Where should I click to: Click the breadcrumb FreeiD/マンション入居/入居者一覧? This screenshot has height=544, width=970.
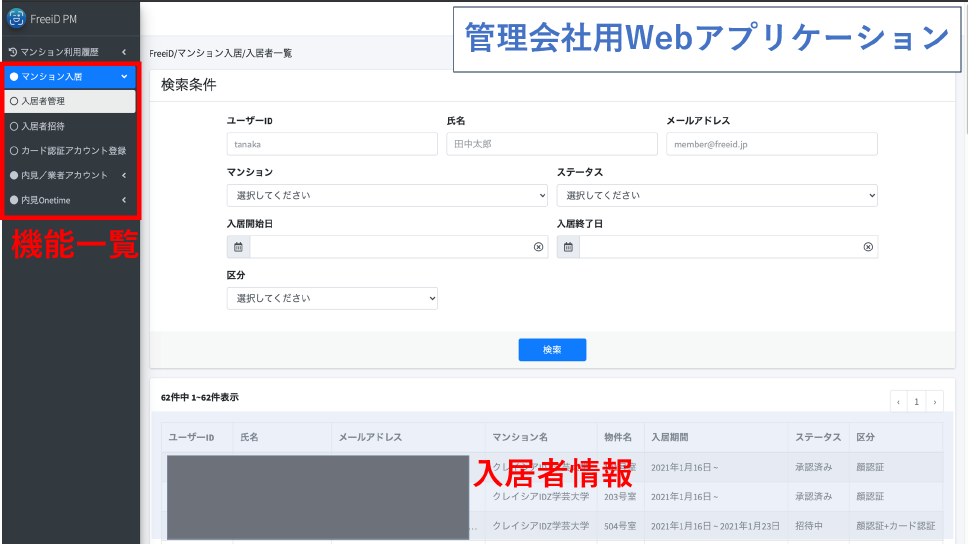[x=221, y=54]
